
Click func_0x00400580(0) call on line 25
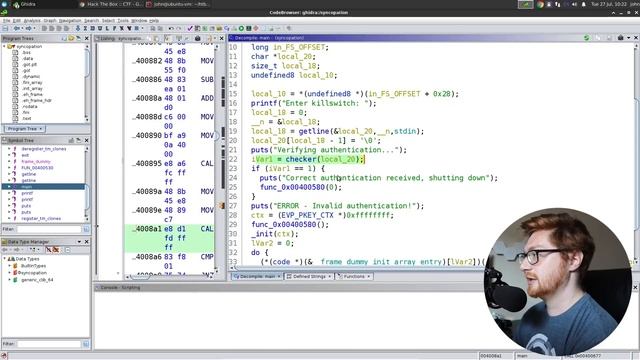click(x=300, y=187)
